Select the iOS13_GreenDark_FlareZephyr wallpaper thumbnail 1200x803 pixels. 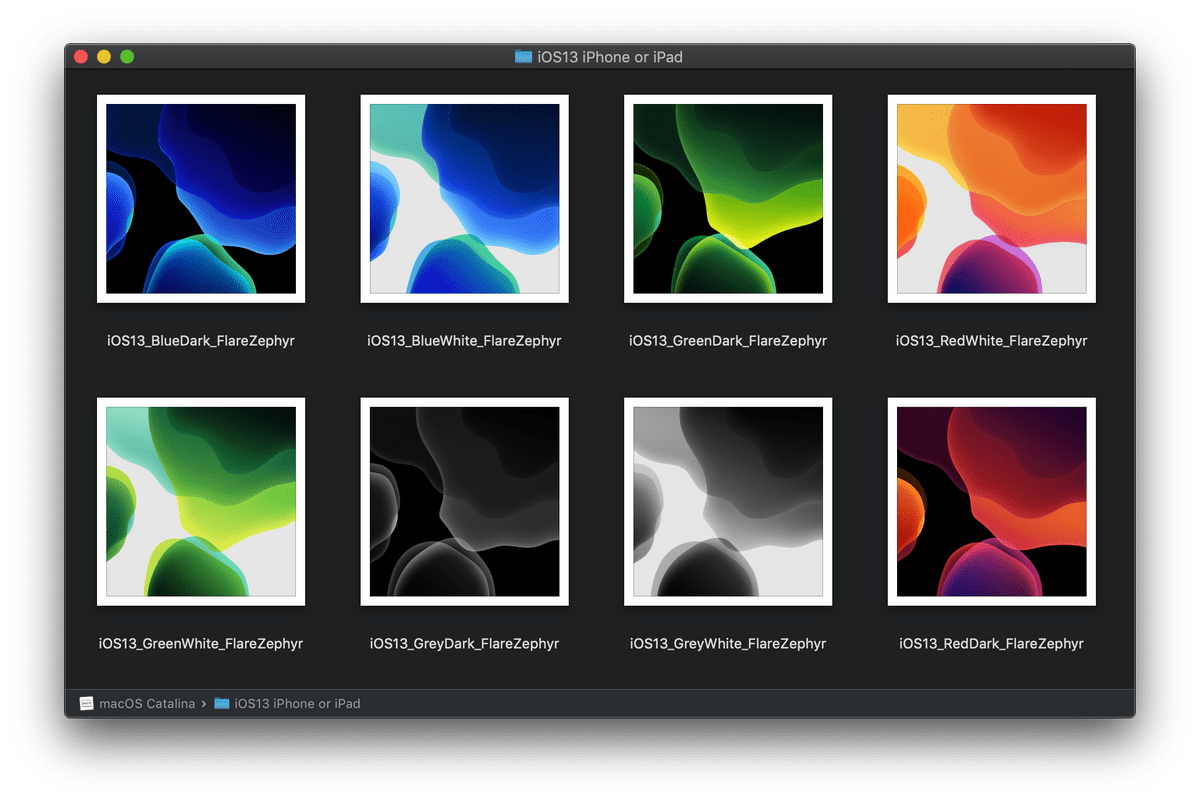point(728,199)
